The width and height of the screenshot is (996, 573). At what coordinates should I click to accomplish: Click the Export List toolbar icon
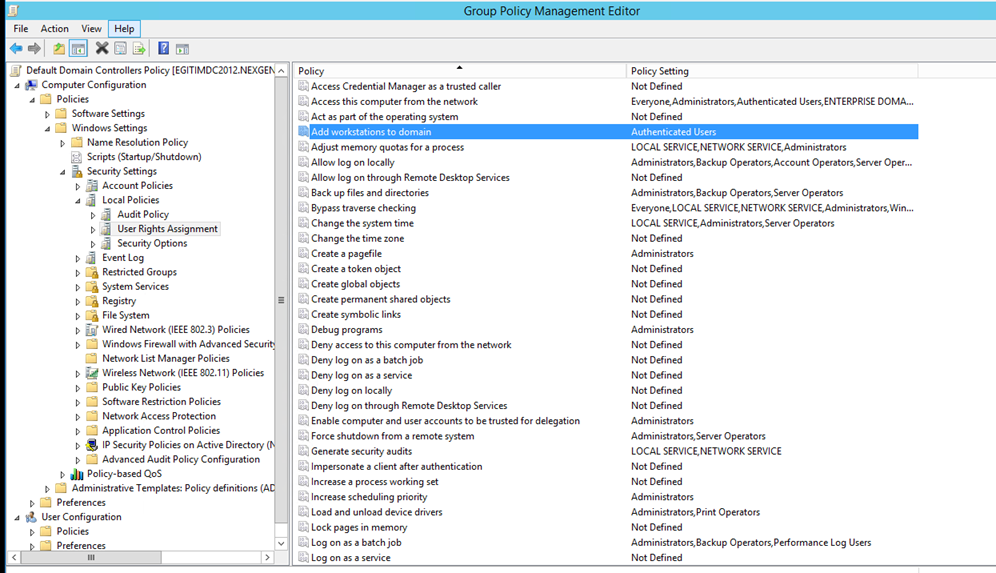(139, 48)
